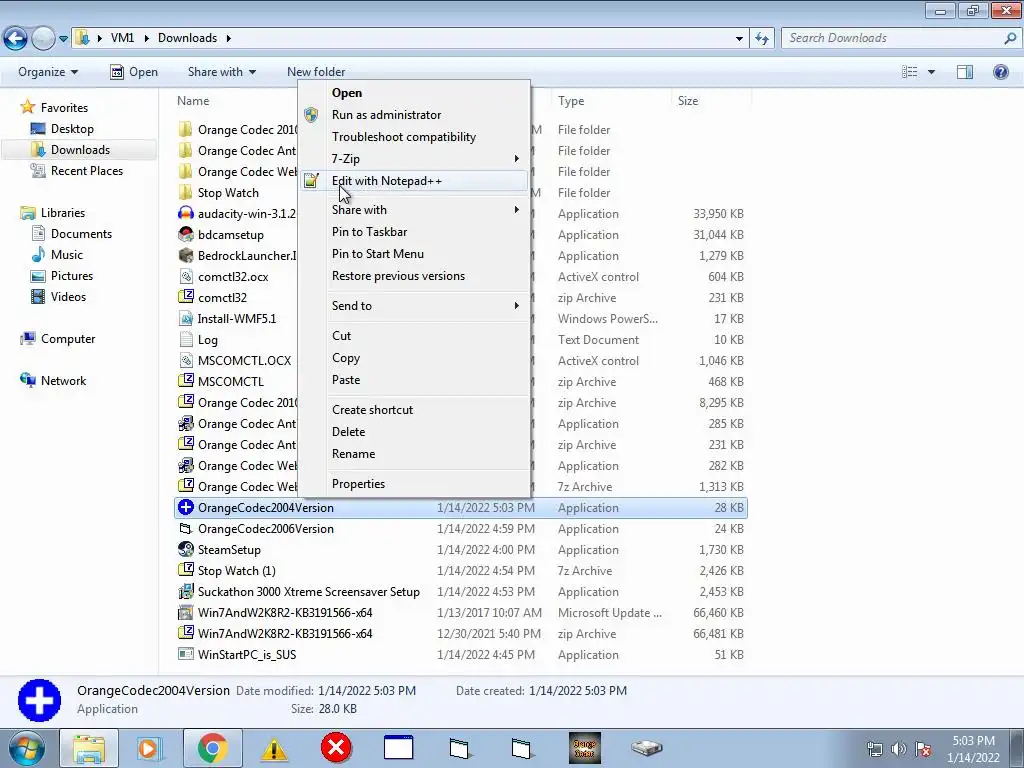Open the address bar history dropdown
This screenshot has width=1024, height=768.
[x=739, y=39]
